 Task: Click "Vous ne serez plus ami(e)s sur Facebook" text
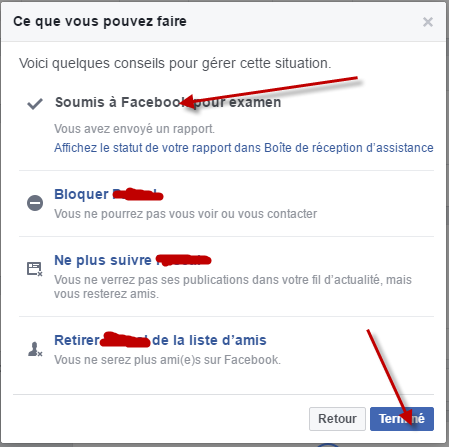click(x=167, y=360)
